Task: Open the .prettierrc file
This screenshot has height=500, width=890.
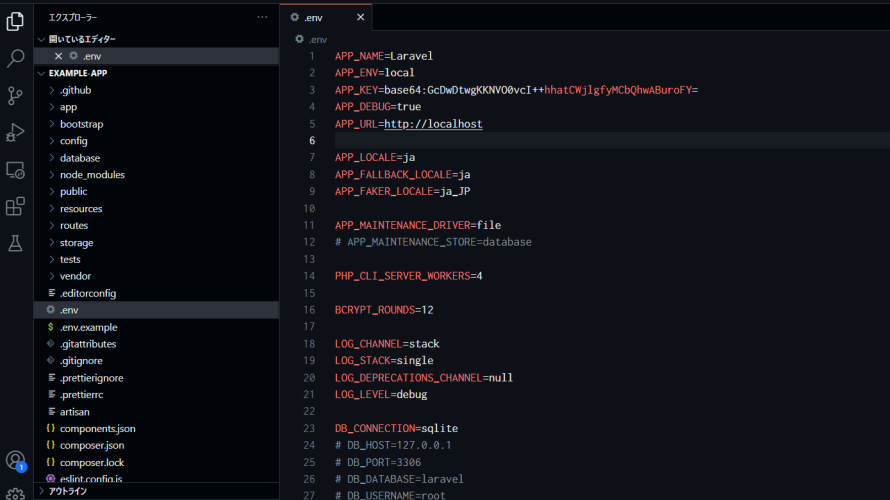Action: coord(82,394)
